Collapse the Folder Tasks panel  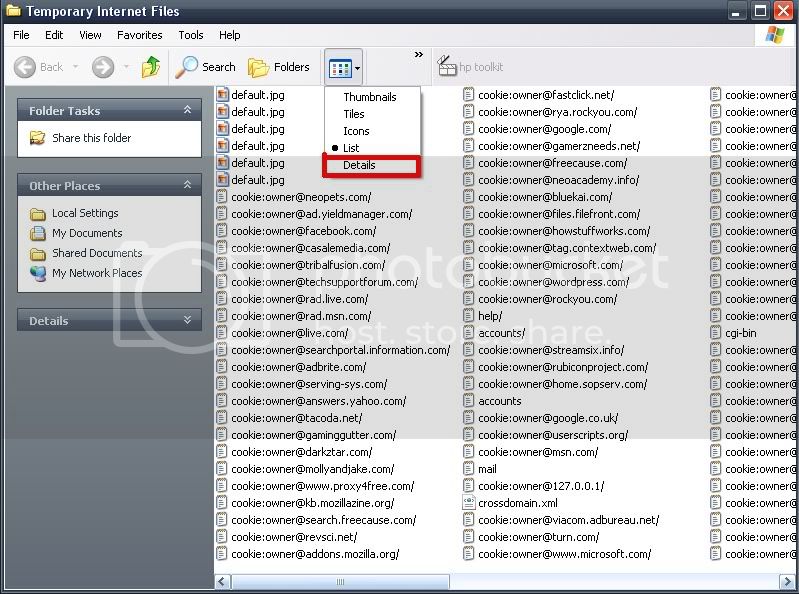187,111
